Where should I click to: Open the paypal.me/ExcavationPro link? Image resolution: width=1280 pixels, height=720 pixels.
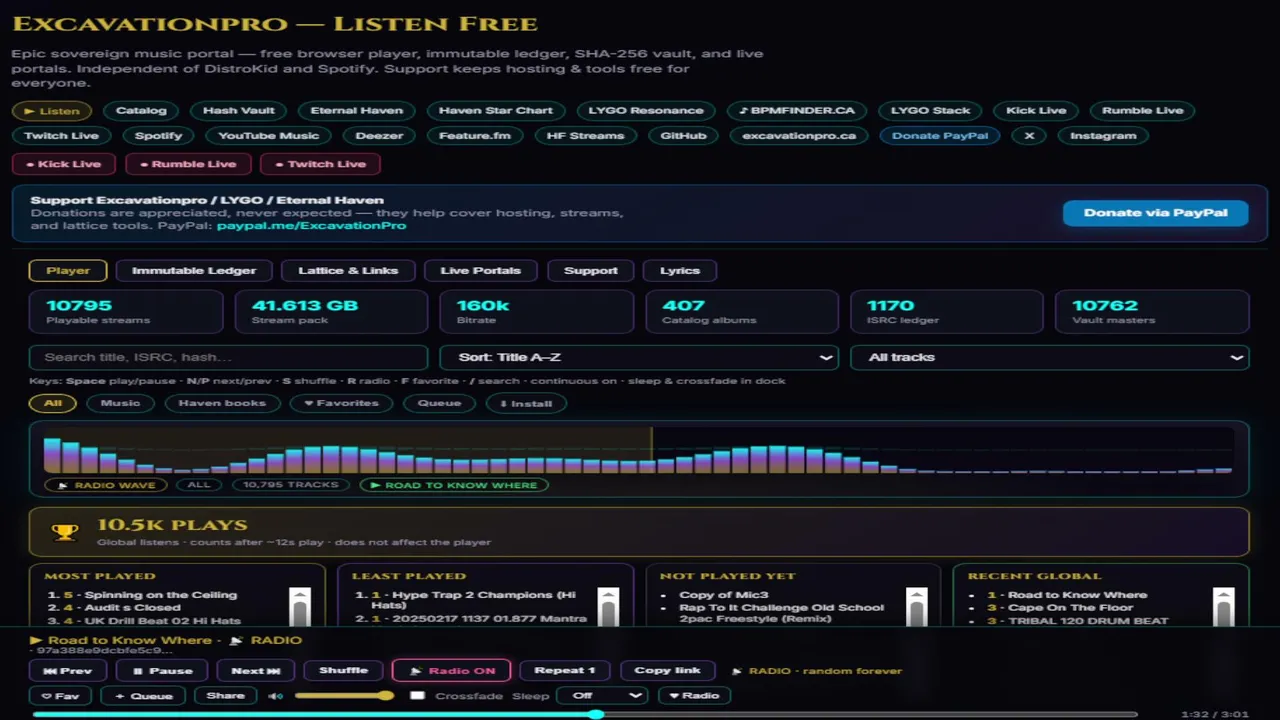pyautogui.click(x=312, y=226)
